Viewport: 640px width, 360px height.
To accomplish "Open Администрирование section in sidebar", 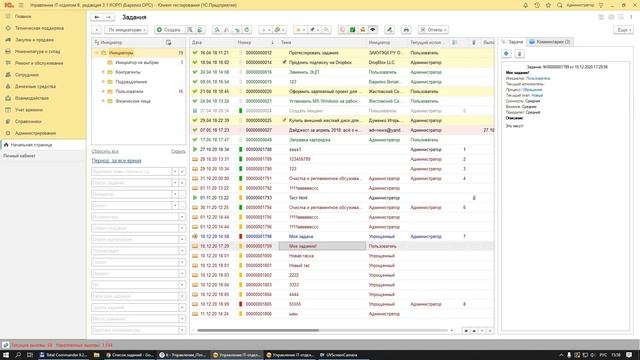I will (36, 133).
